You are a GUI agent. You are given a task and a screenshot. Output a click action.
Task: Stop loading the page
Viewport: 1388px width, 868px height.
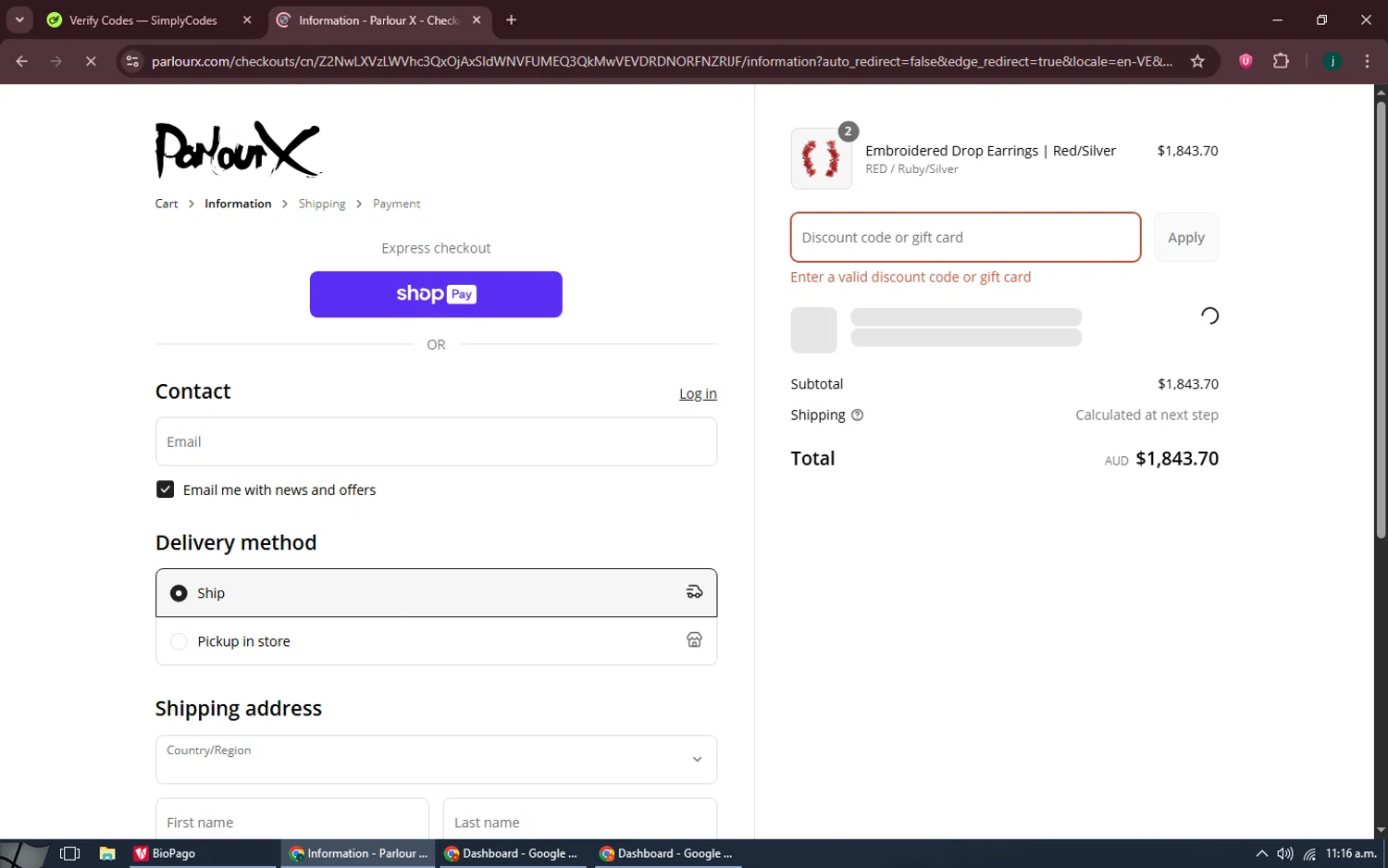(x=91, y=61)
